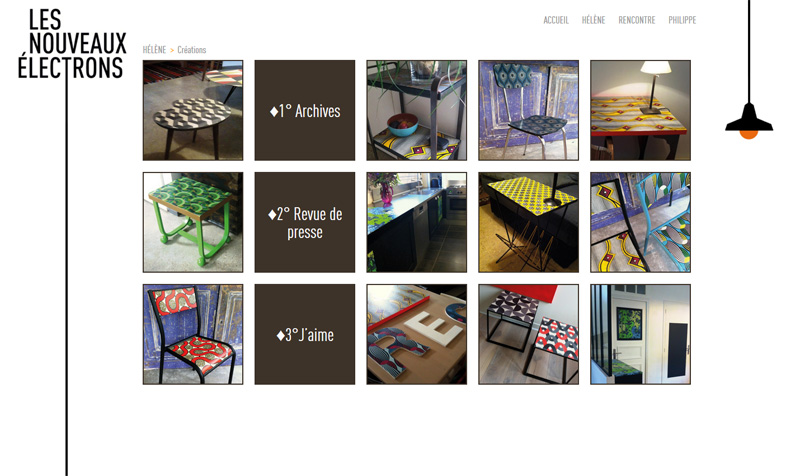
Task: View the table with white lamp photo
Action: [640, 110]
